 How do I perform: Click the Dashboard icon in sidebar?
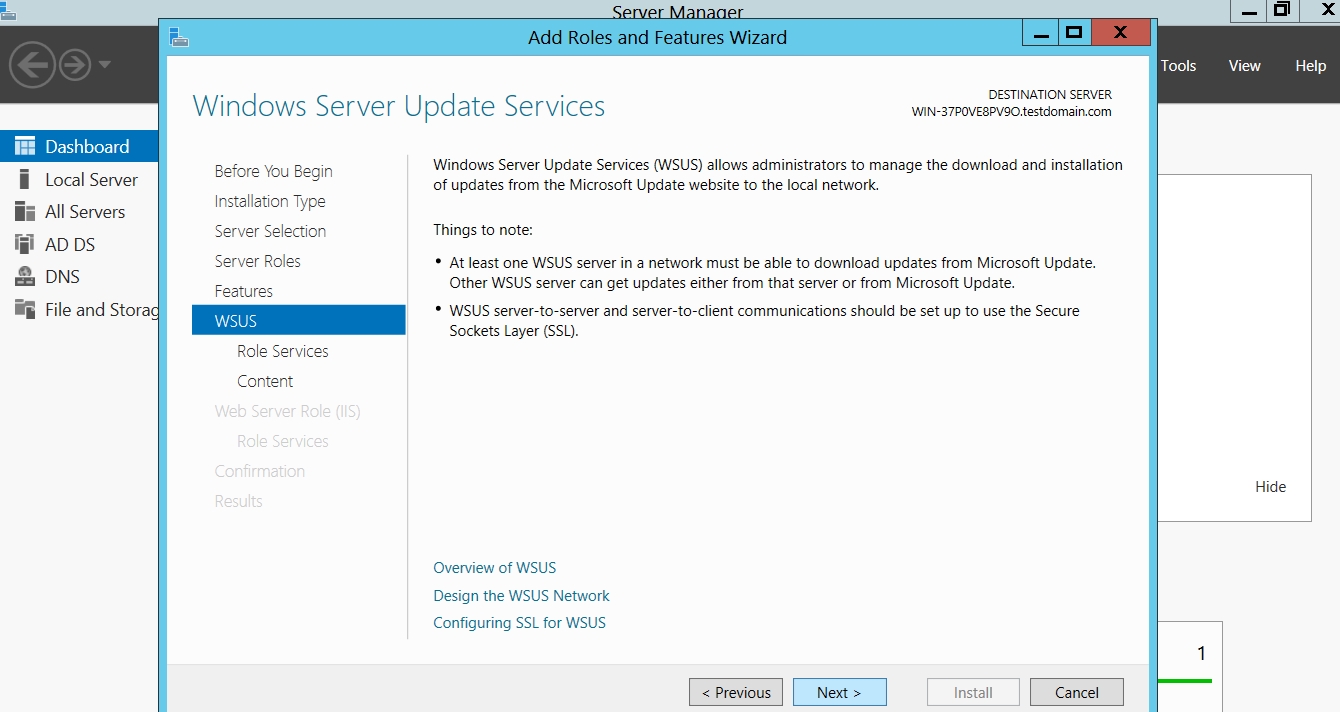tap(25, 147)
